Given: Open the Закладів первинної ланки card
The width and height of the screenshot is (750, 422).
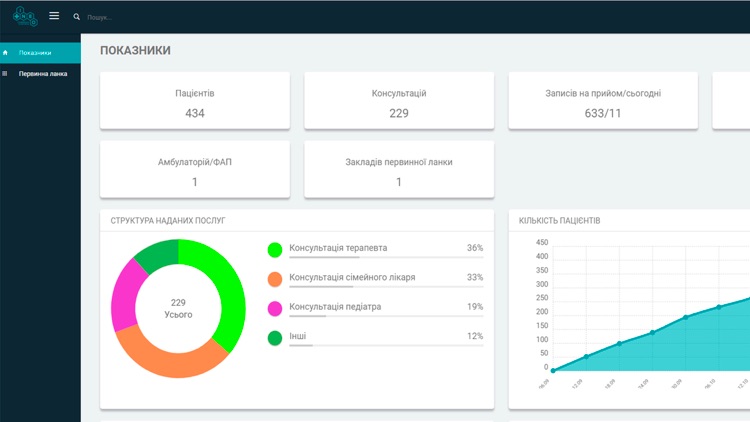Looking at the screenshot, I should point(399,169).
